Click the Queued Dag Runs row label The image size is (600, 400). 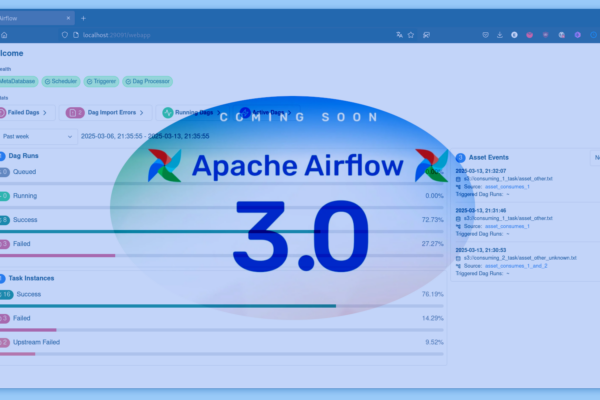24,172
